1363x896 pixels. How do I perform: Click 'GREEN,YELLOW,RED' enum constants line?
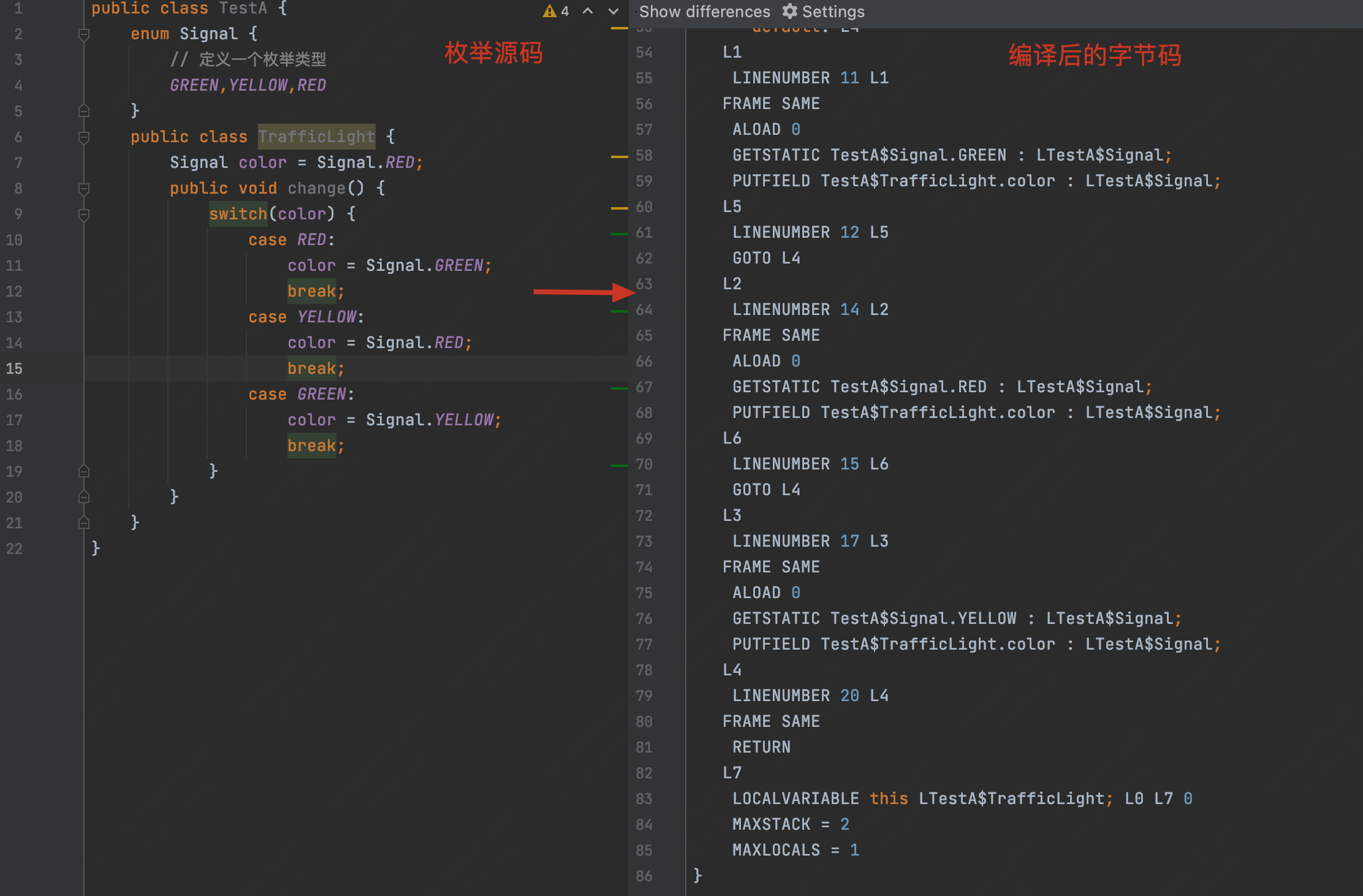248,85
